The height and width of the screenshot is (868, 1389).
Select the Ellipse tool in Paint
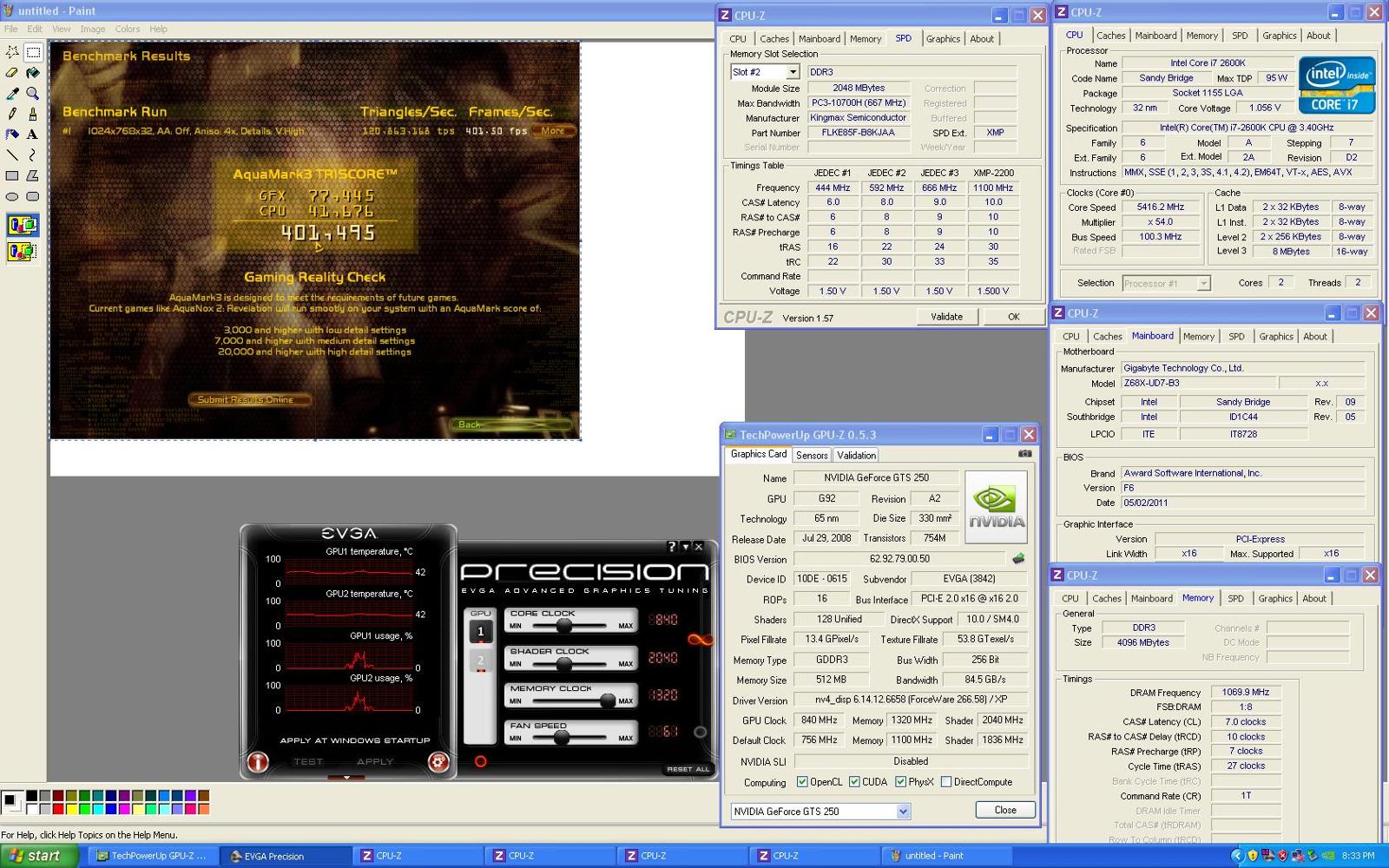pyautogui.click(x=12, y=196)
